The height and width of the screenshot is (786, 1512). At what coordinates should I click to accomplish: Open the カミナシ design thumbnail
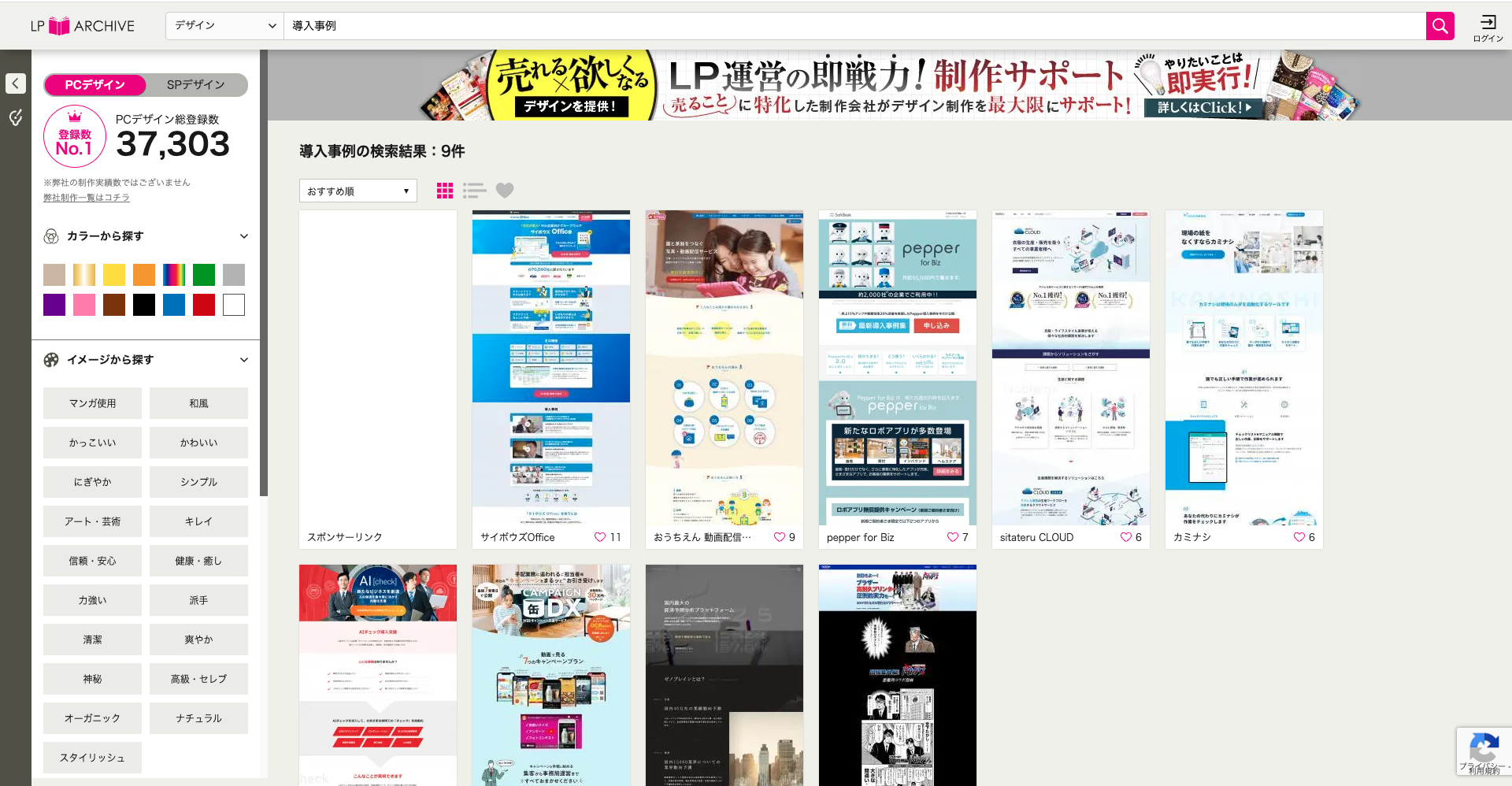[1244, 368]
